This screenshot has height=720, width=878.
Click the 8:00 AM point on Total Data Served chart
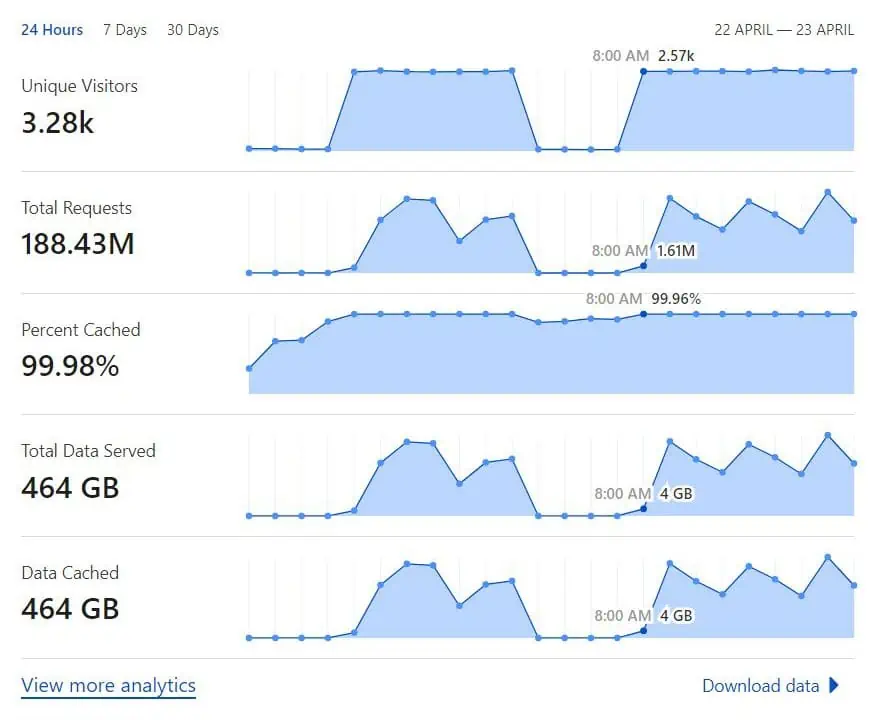[643, 508]
